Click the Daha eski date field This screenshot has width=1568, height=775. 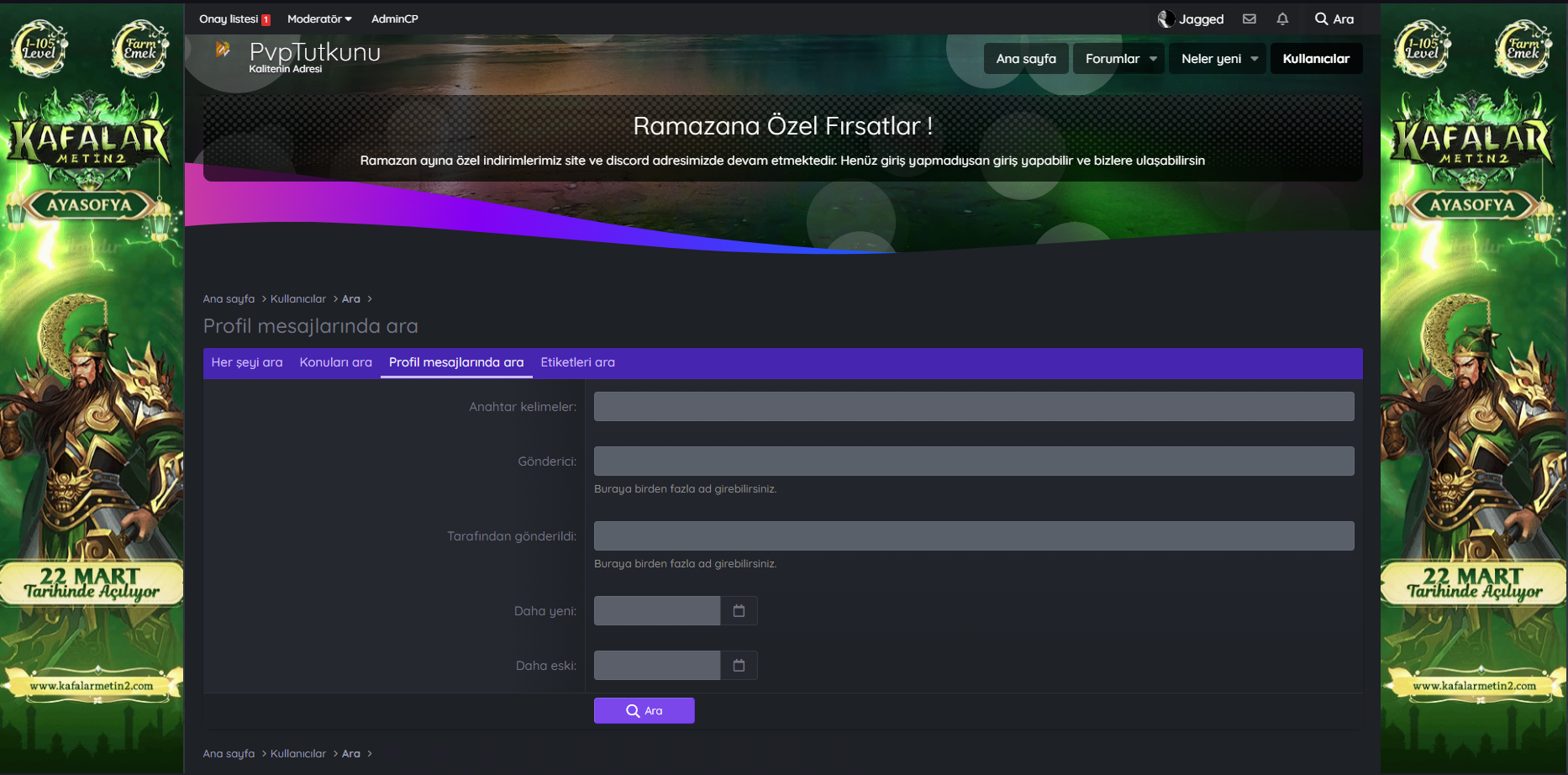coord(657,666)
